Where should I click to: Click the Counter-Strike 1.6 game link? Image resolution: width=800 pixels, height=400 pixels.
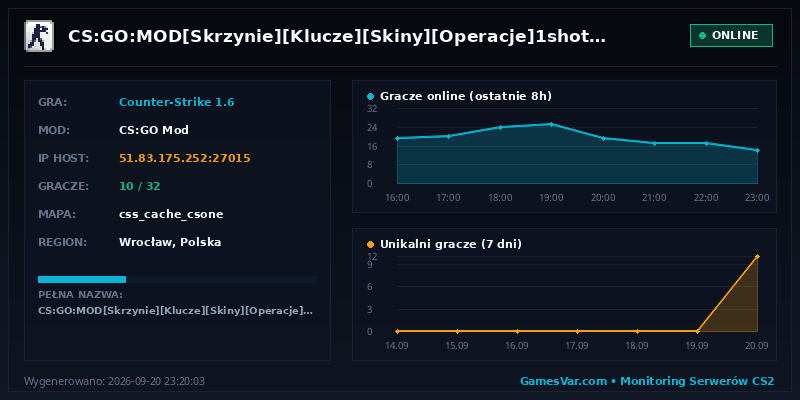(177, 103)
